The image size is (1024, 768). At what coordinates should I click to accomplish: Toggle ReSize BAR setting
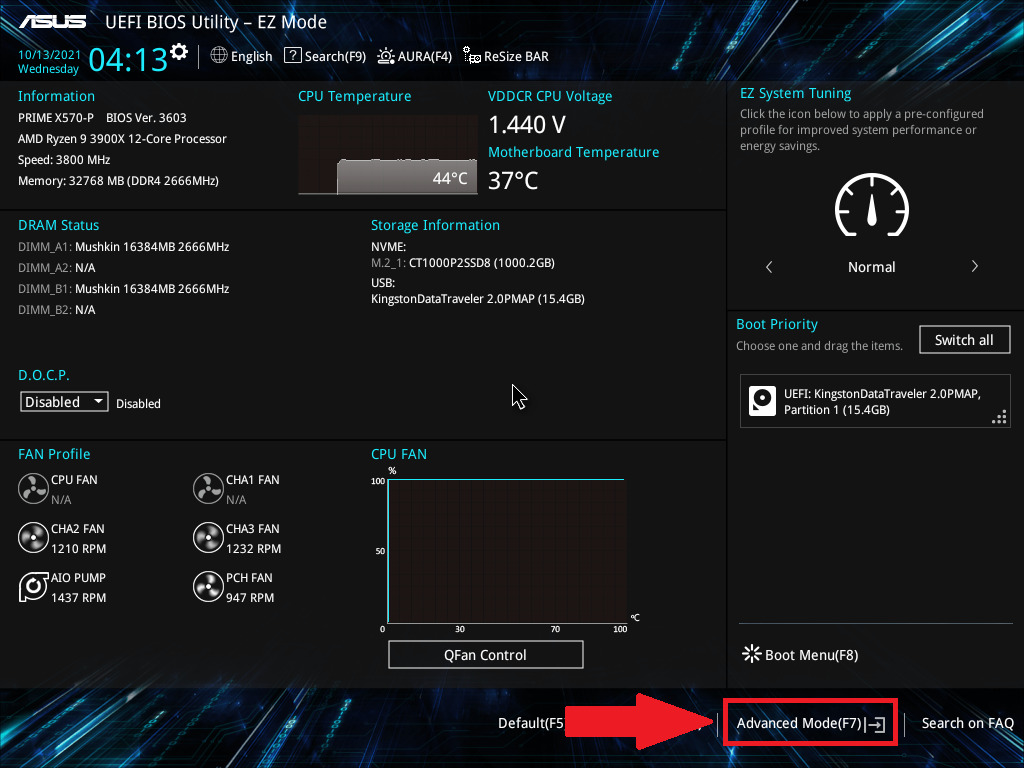[505, 56]
